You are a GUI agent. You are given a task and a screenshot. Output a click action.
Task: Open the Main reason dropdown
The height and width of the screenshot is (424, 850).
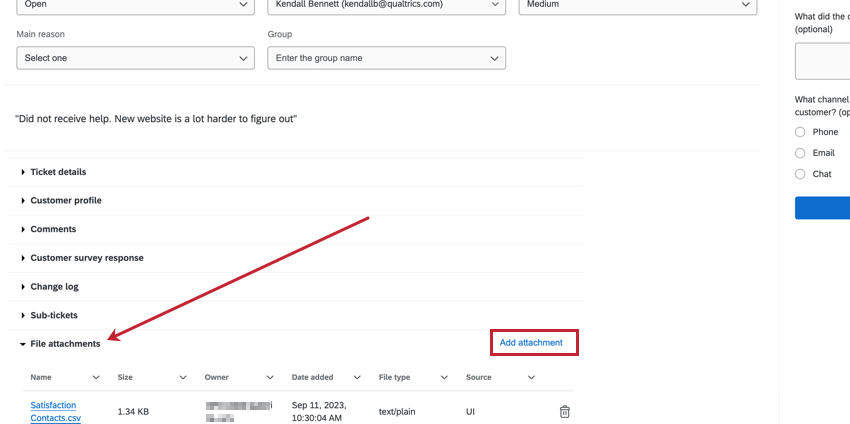136,58
